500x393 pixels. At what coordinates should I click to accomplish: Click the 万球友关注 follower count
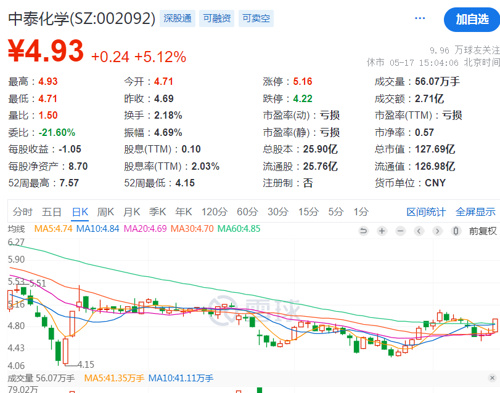pyautogui.click(x=465, y=50)
